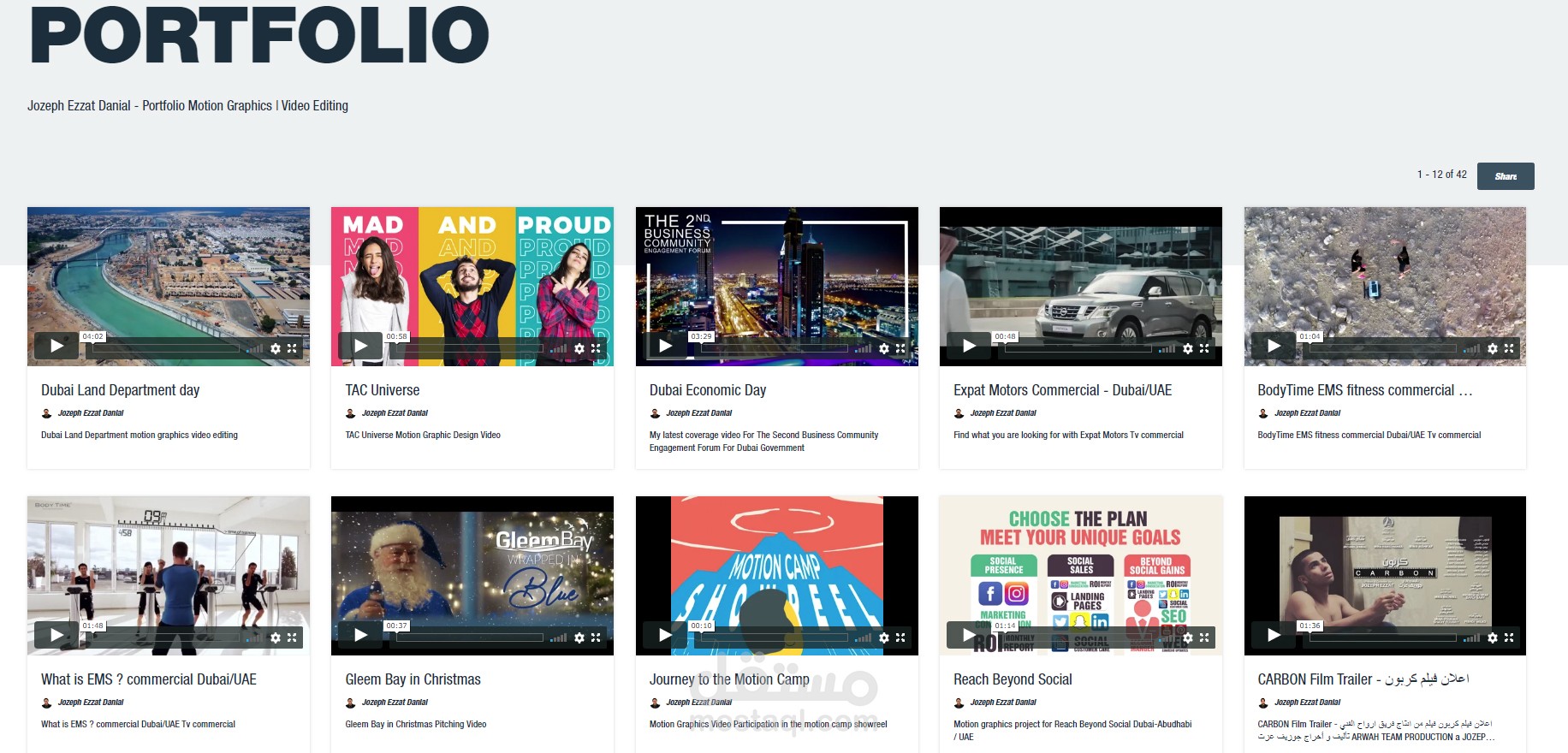Click author avatar under Expat Motors Commercial
1568x753 pixels.
(959, 413)
